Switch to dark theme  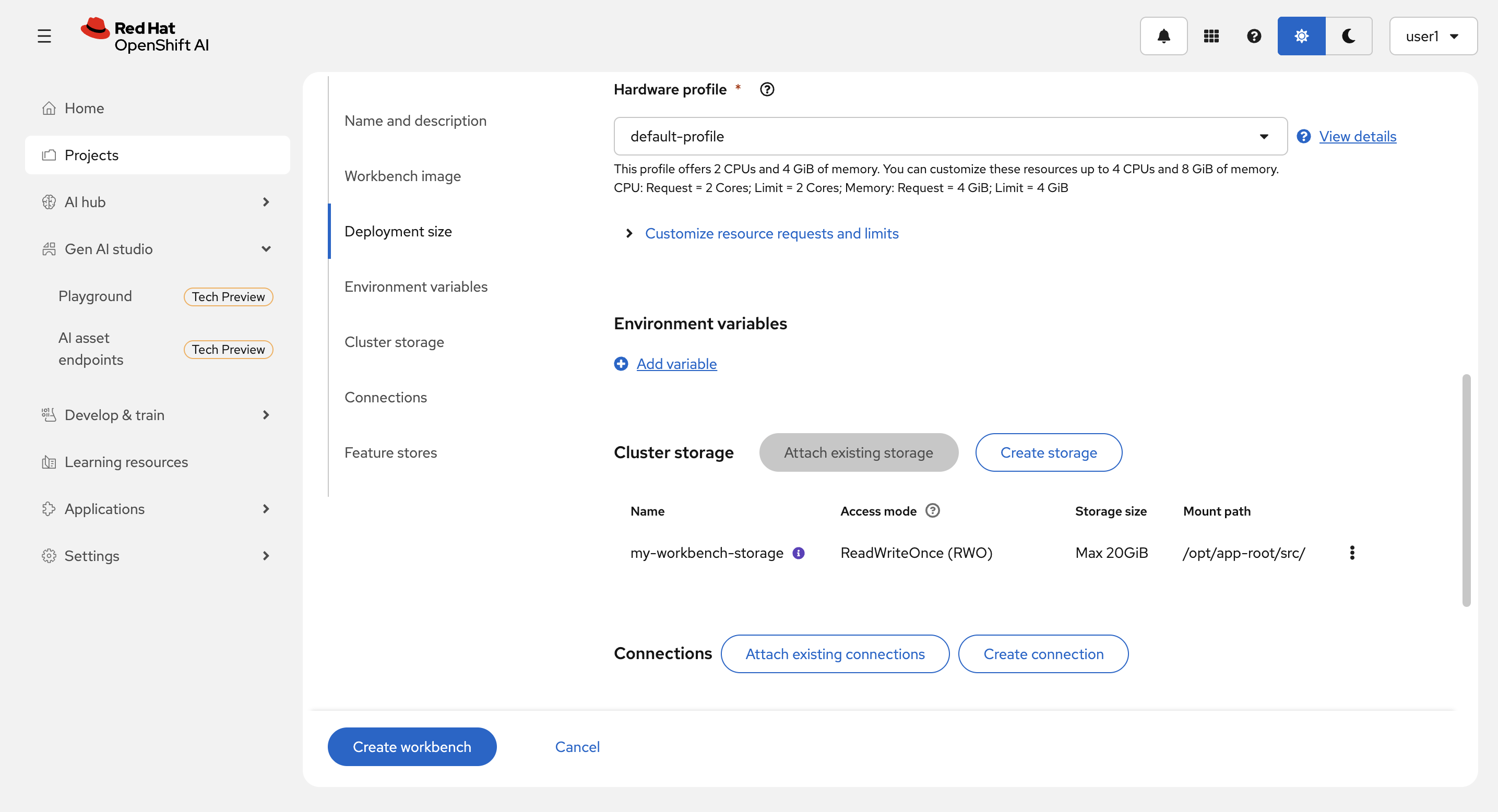[x=1349, y=36]
